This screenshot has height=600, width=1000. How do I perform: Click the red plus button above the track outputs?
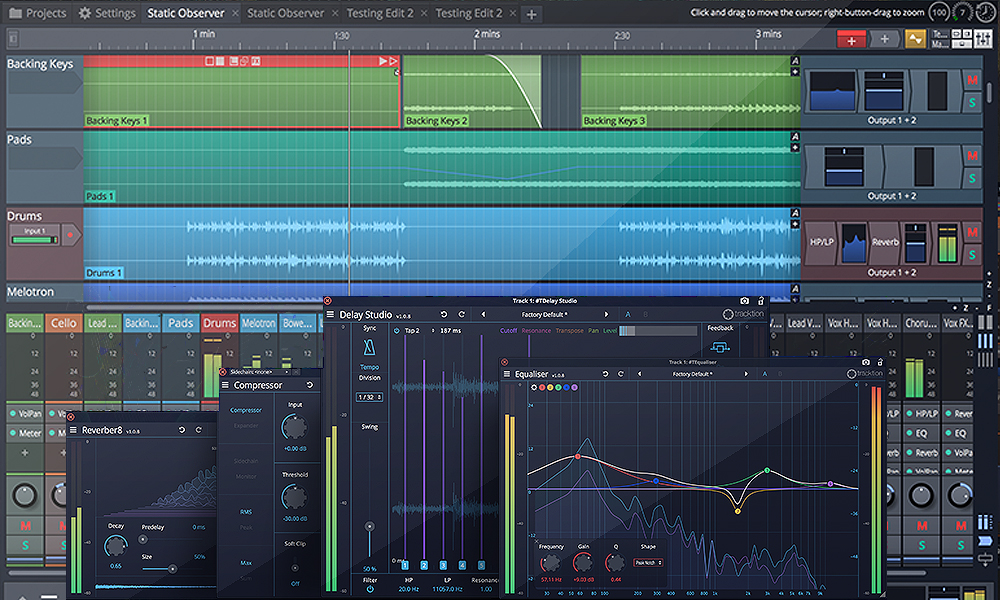click(852, 39)
